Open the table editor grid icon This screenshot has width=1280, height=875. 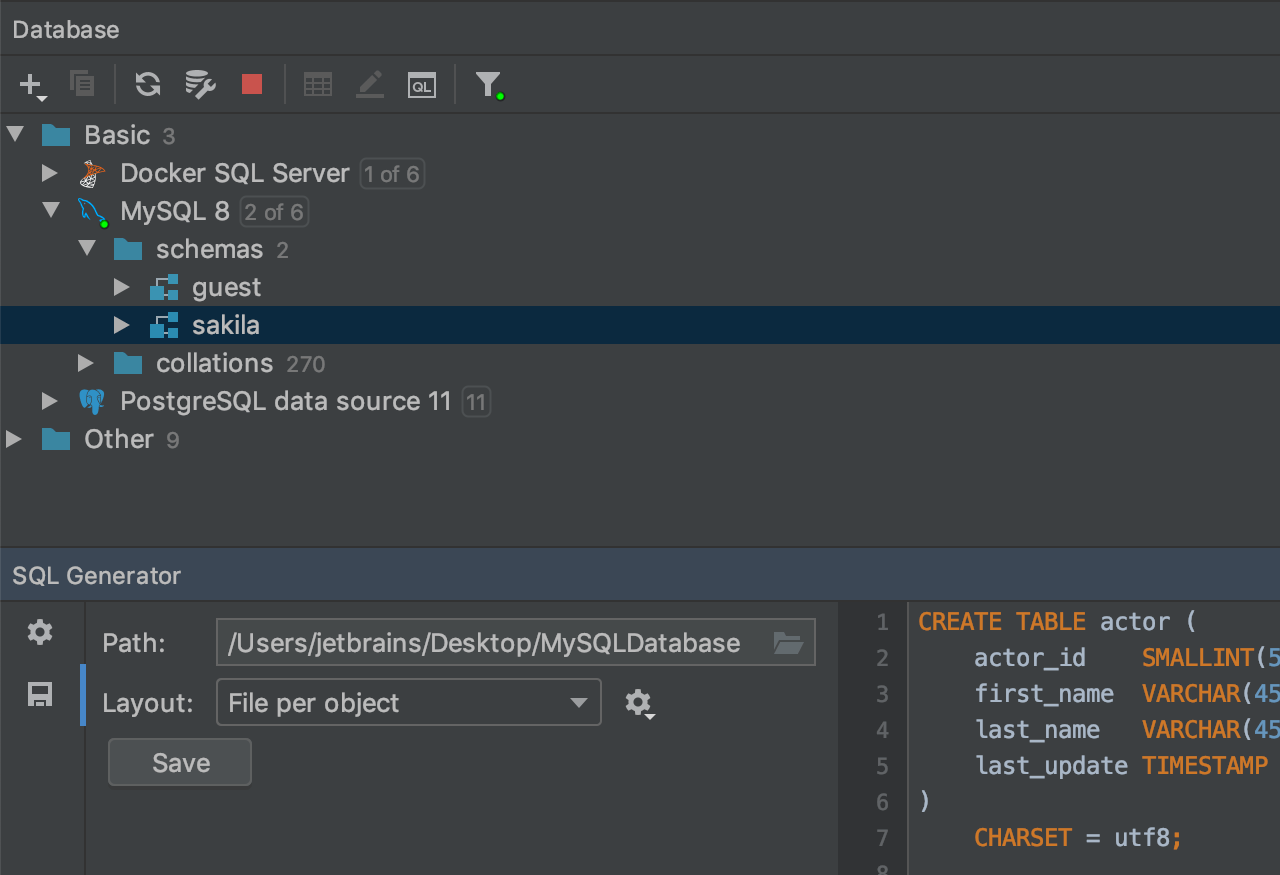point(317,85)
